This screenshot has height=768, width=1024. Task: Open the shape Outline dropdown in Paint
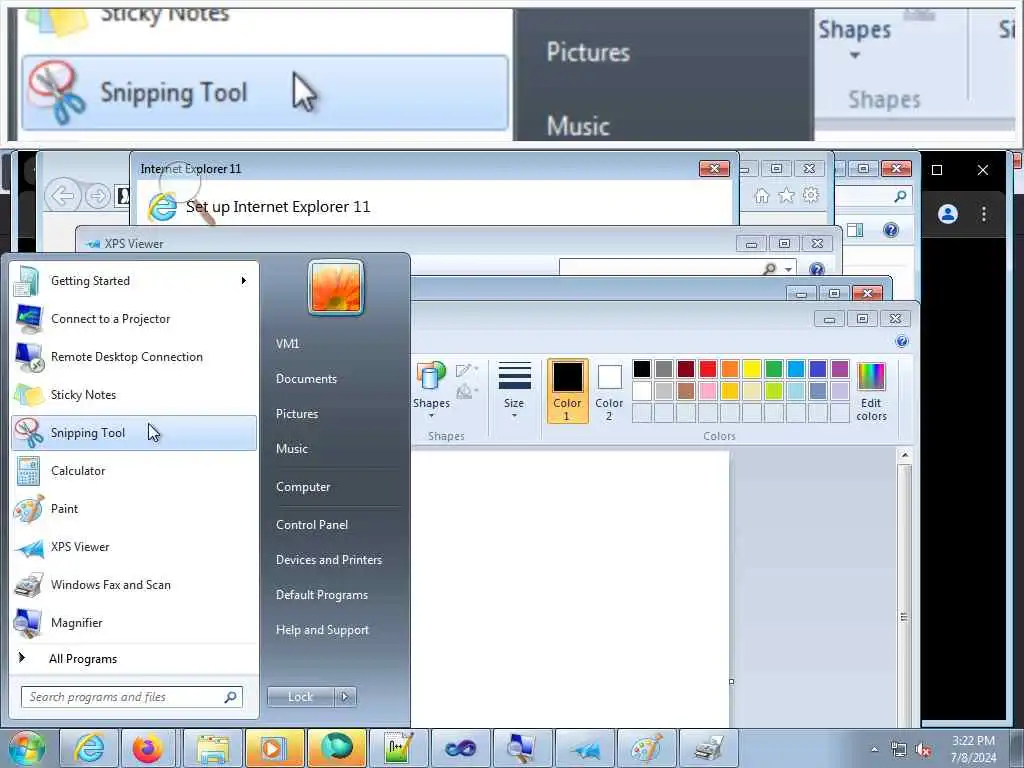467,370
